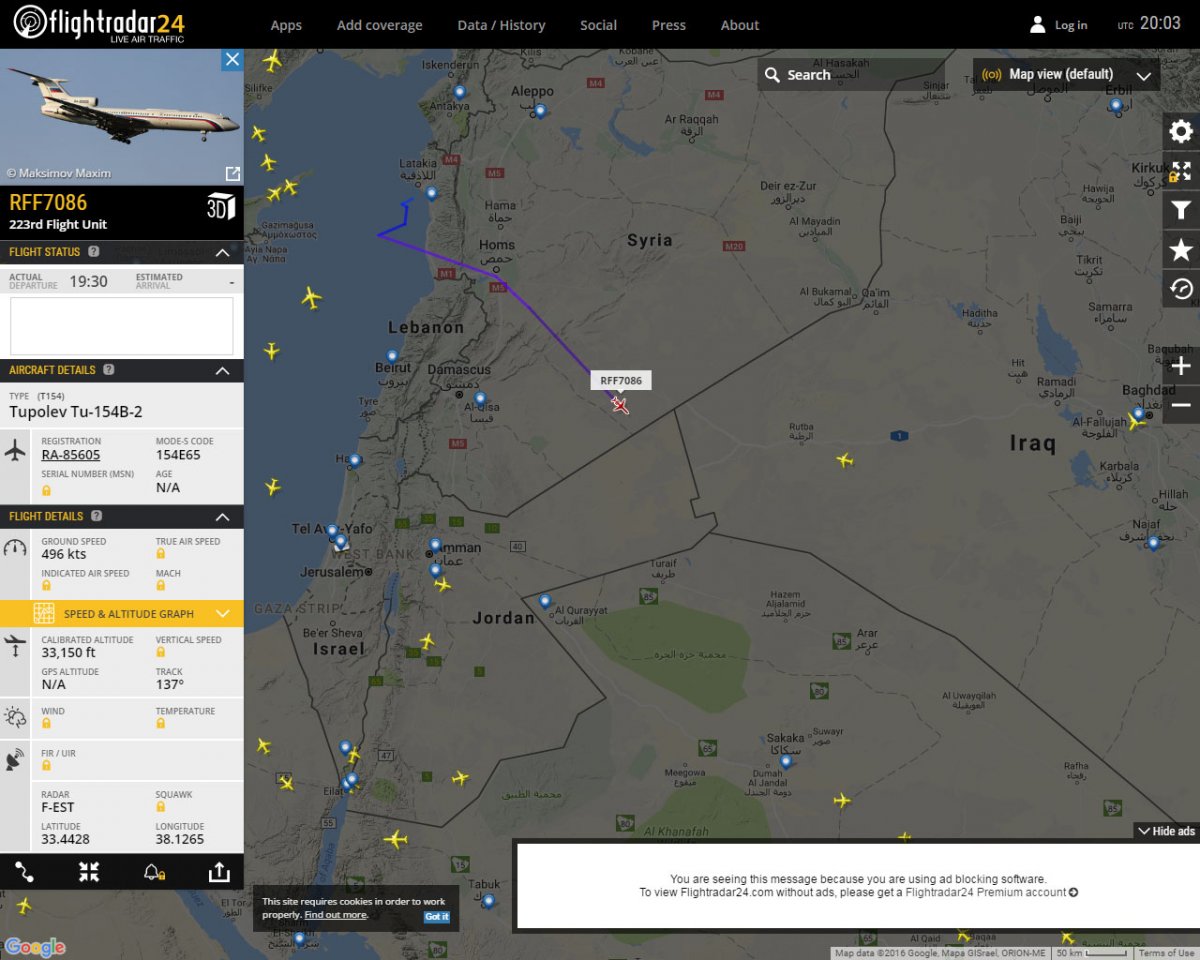Click the Tu-154 aircraft photo thumbnail

pos(122,117)
